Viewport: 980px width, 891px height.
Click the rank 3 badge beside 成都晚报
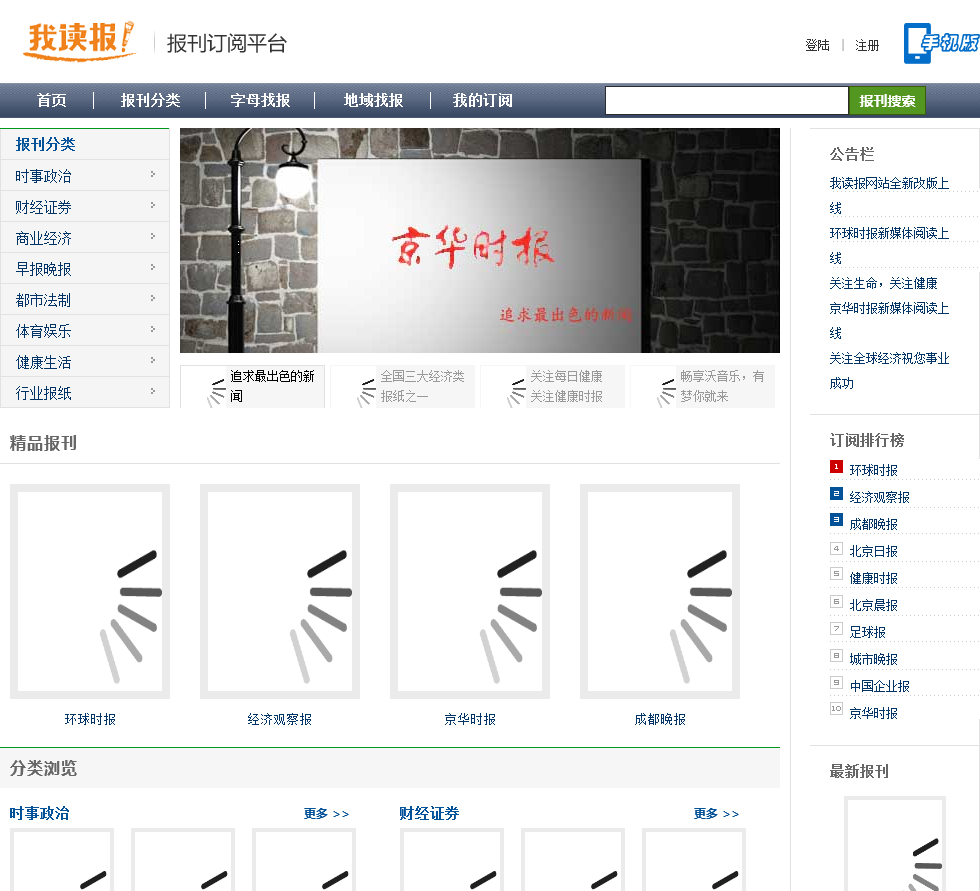pyautogui.click(x=836, y=520)
